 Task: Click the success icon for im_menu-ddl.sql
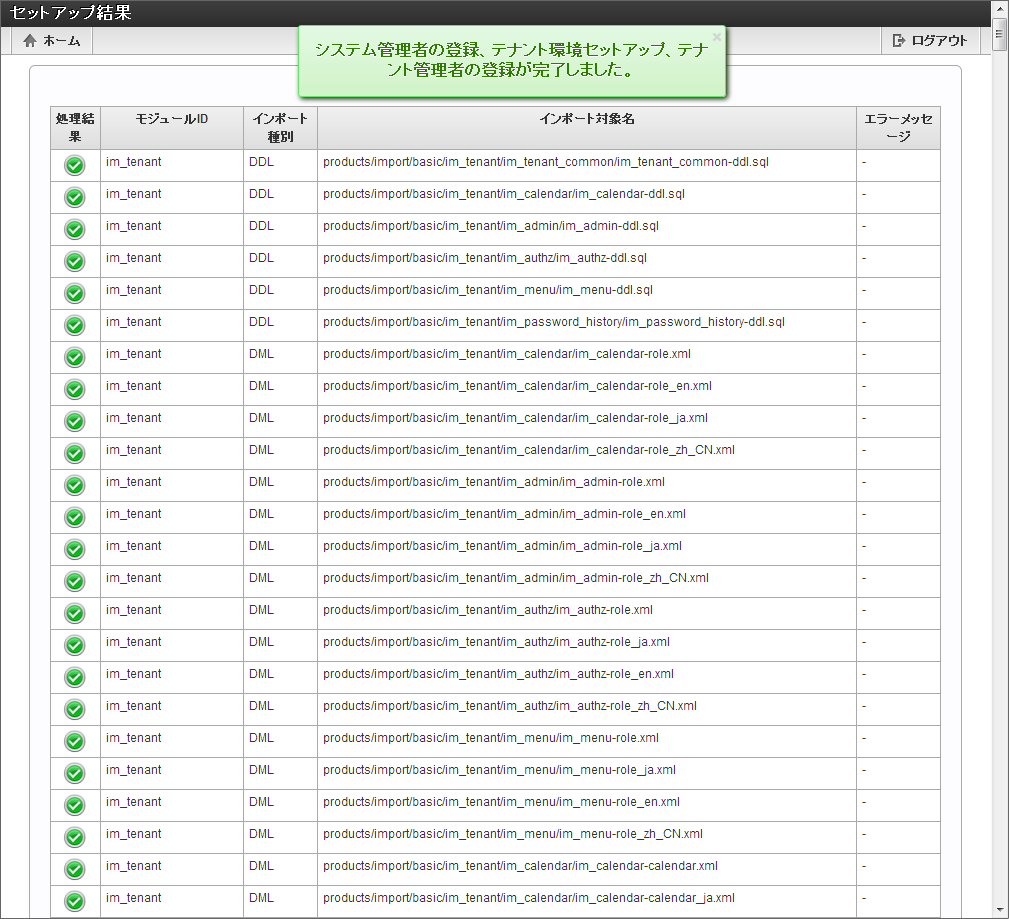75,293
